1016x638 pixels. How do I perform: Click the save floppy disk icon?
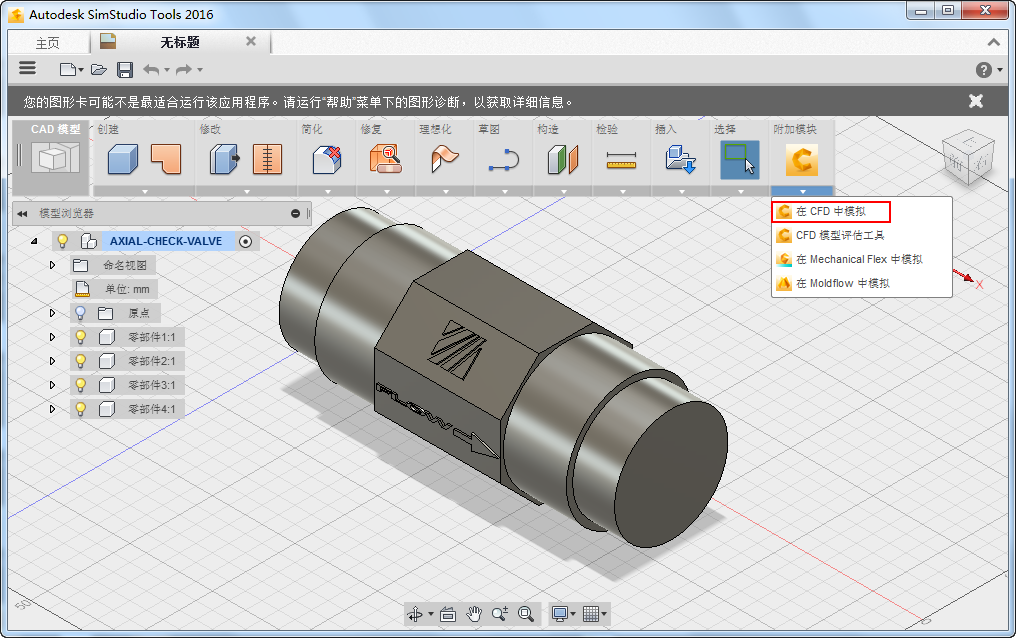[125, 69]
